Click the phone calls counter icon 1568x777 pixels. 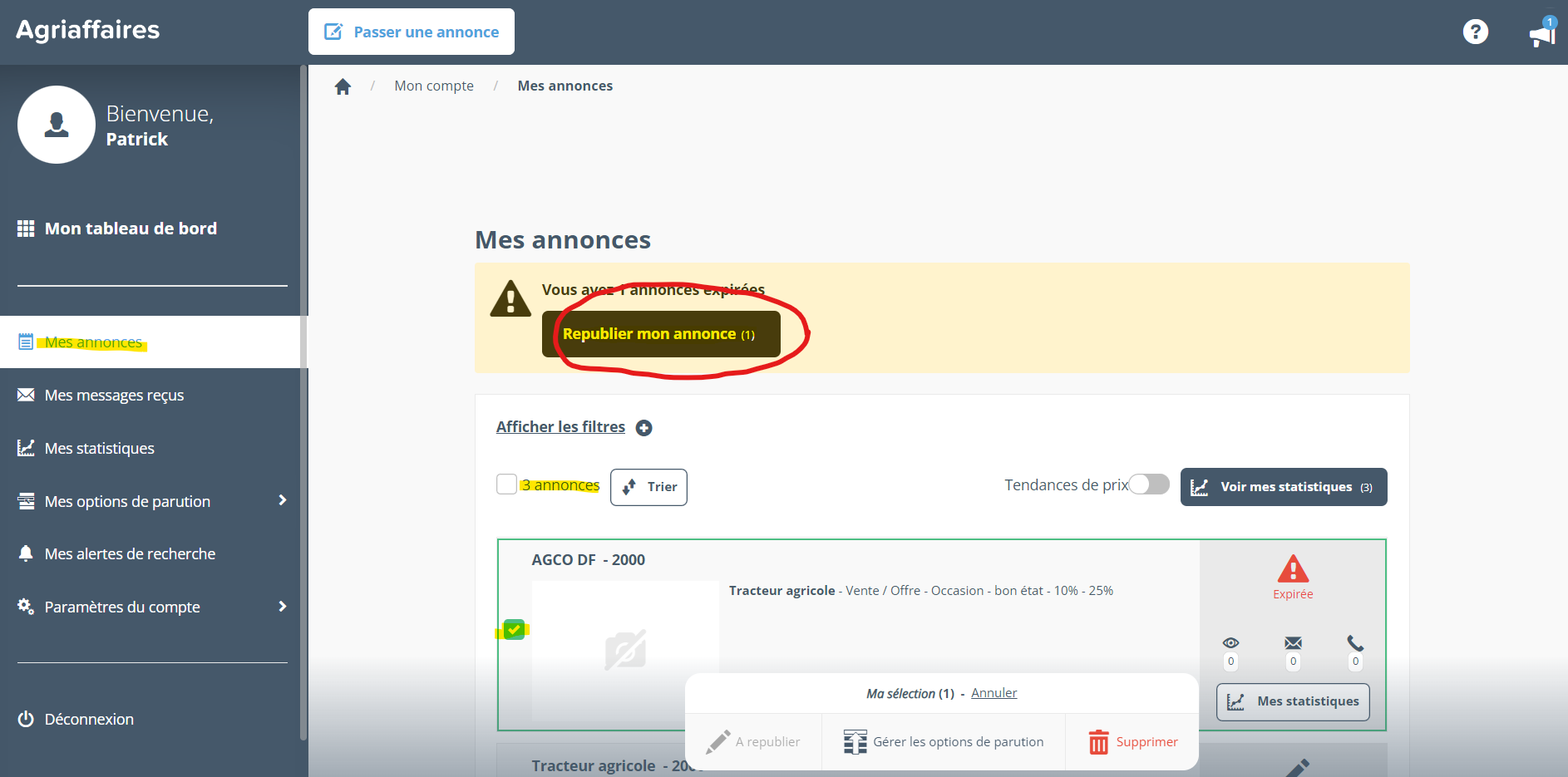point(1355,643)
